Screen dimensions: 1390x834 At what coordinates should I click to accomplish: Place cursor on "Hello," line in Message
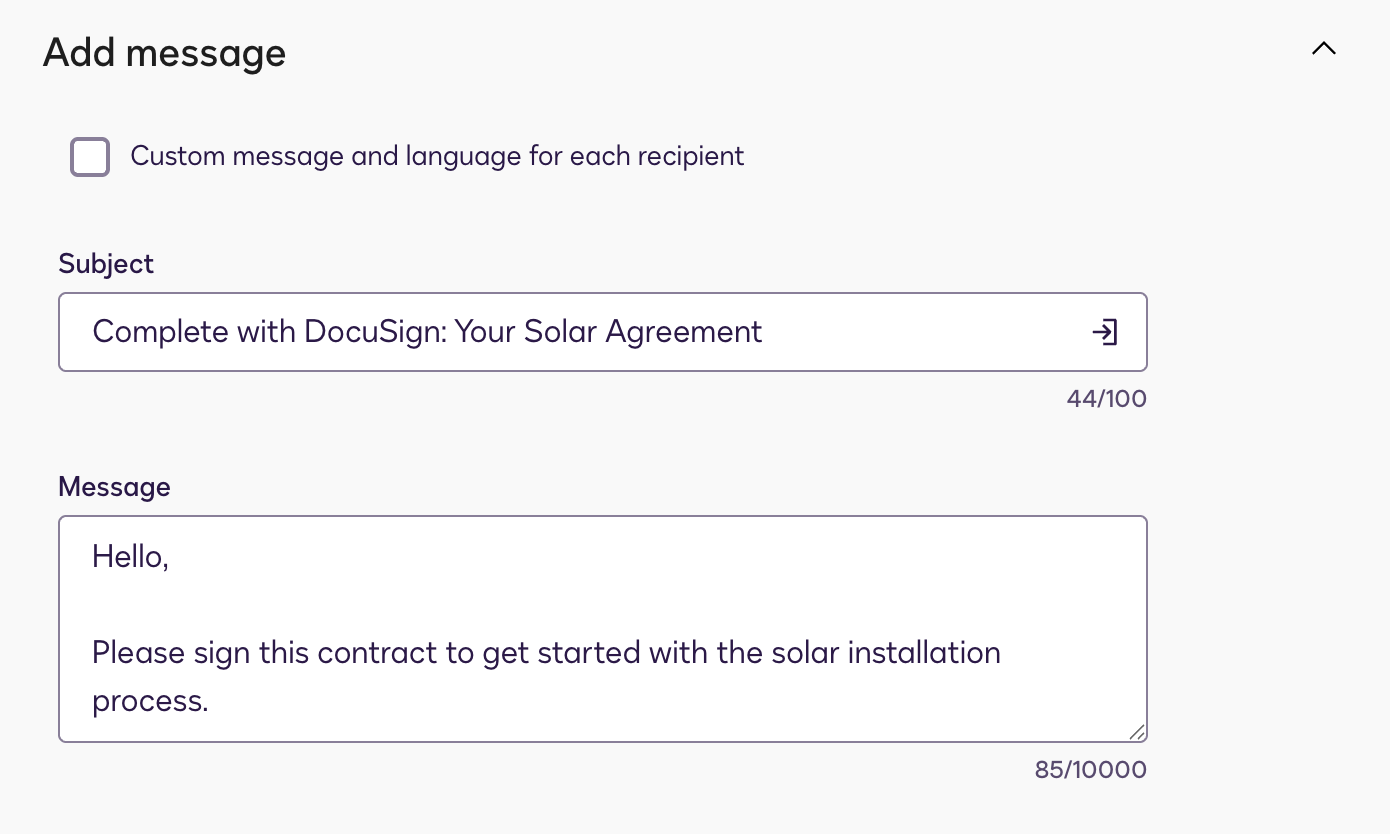130,557
